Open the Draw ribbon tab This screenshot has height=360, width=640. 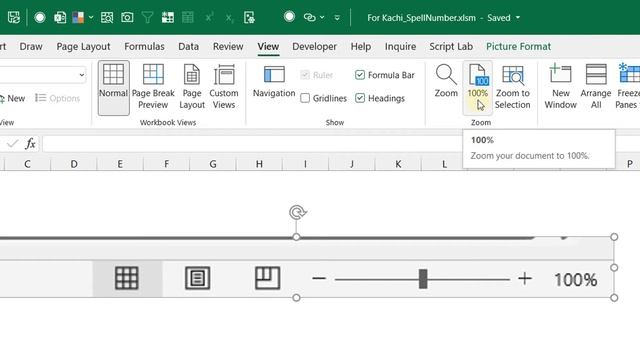(x=31, y=47)
